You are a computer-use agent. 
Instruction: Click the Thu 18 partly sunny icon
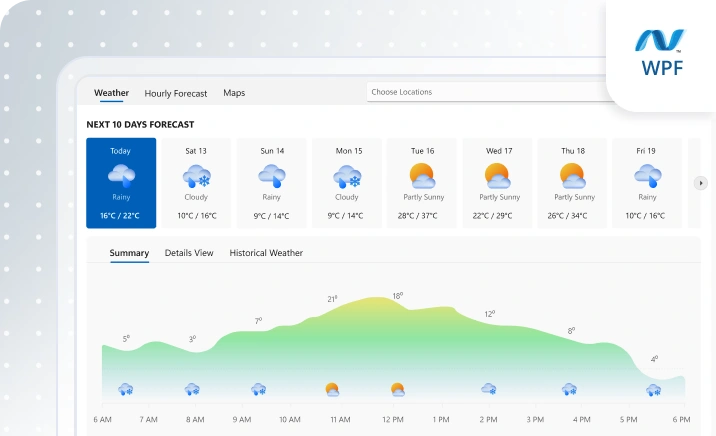tap(573, 176)
